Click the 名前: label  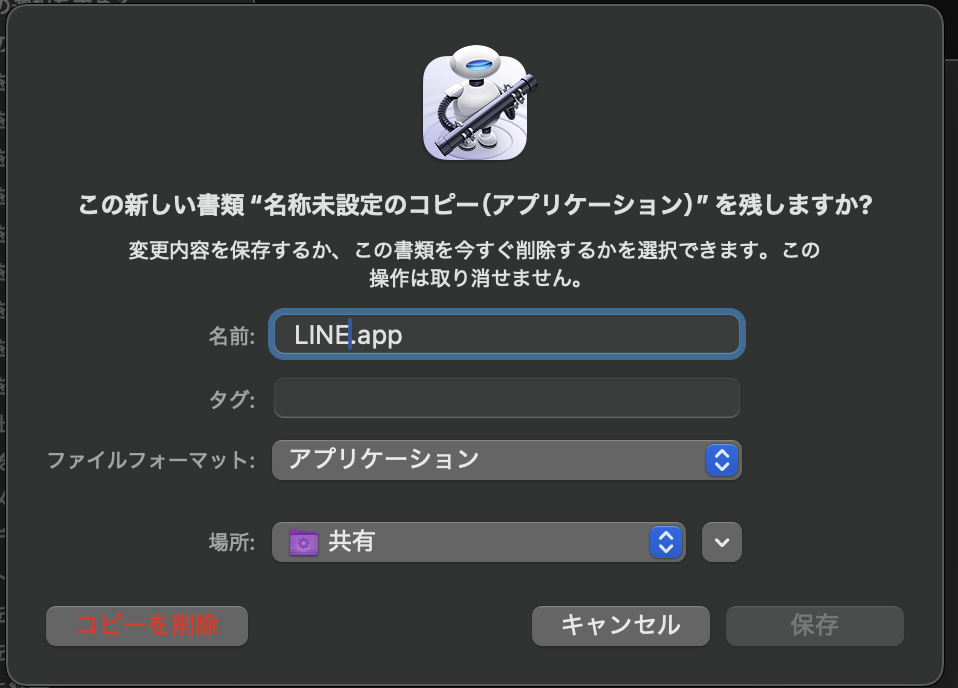click(x=232, y=335)
